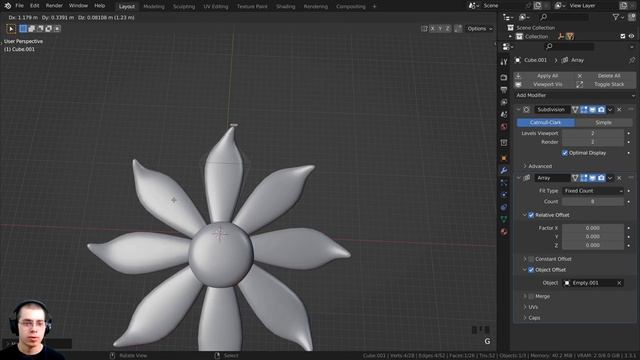The height and width of the screenshot is (360, 640).
Task: Switch to the Shading workspace tab
Action: pyautogui.click(x=285, y=7)
